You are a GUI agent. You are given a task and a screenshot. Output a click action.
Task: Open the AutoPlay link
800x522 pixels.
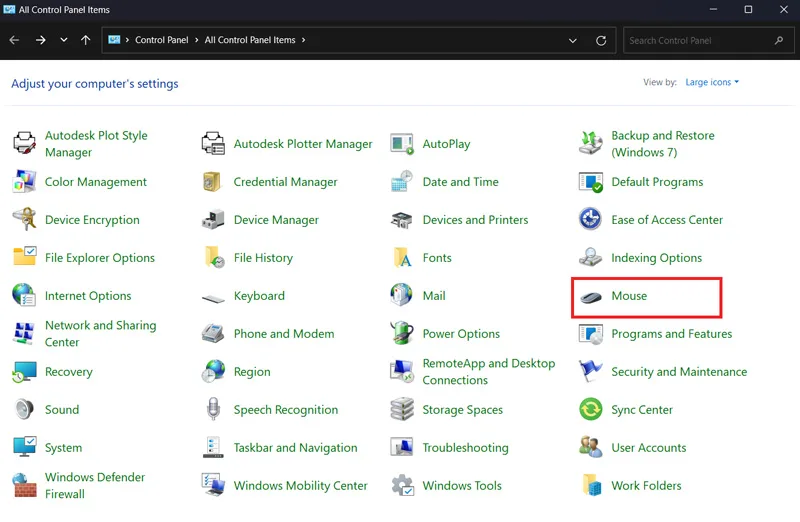pyautogui.click(x=446, y=144)
